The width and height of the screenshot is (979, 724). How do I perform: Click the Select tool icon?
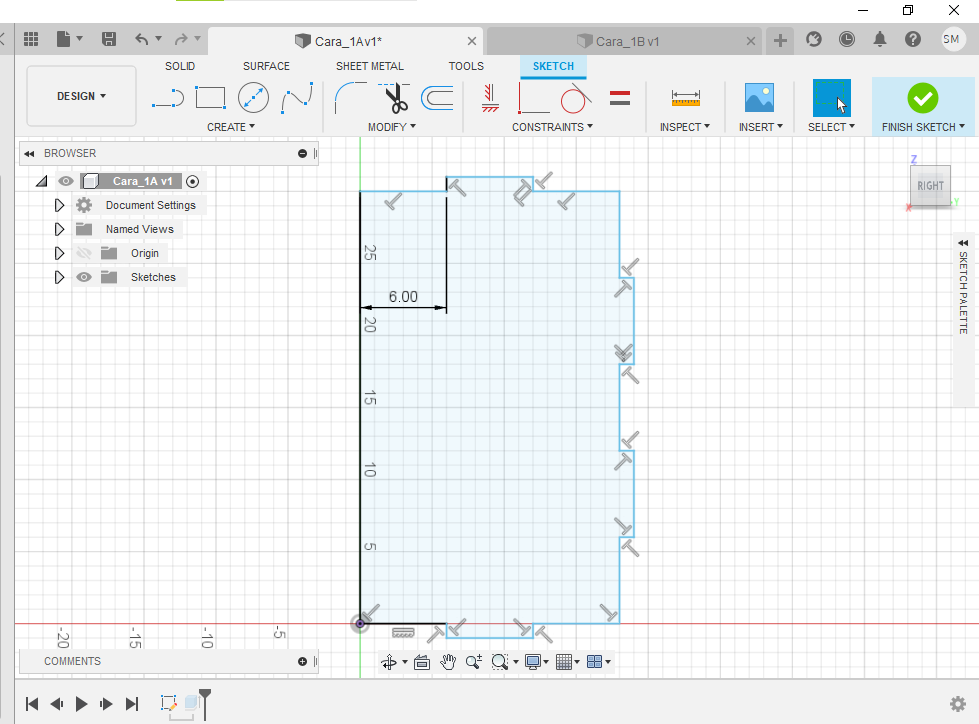click(x=832, y=98)
